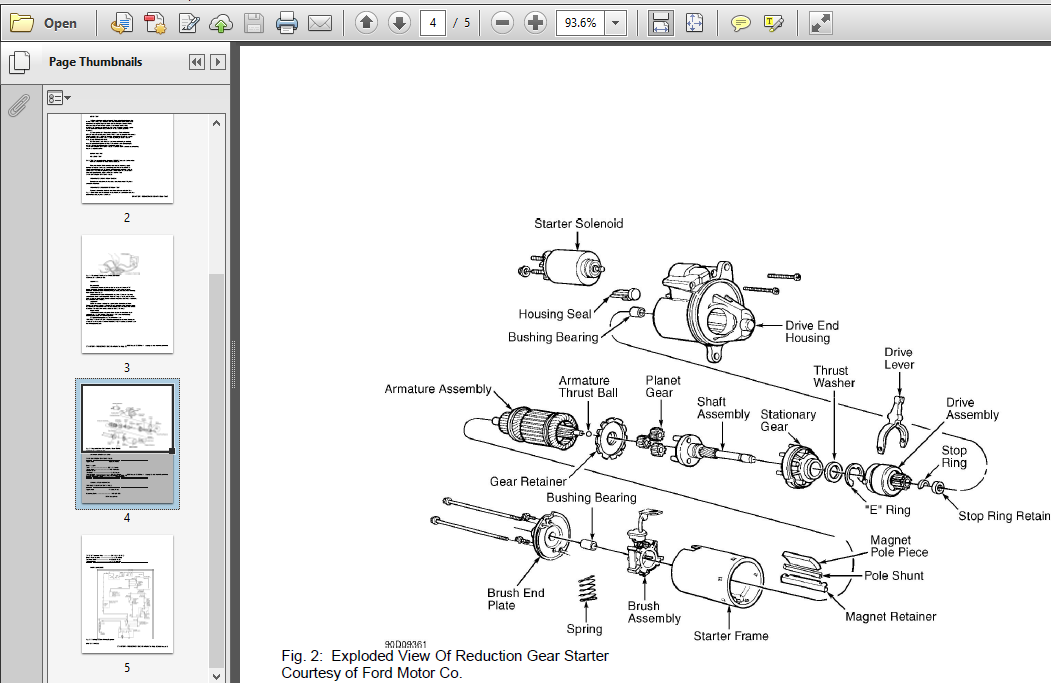The width and height of the screenshot is (1051, 683).
Task: Click the 'Planet Gear' label
Action: 662,387
